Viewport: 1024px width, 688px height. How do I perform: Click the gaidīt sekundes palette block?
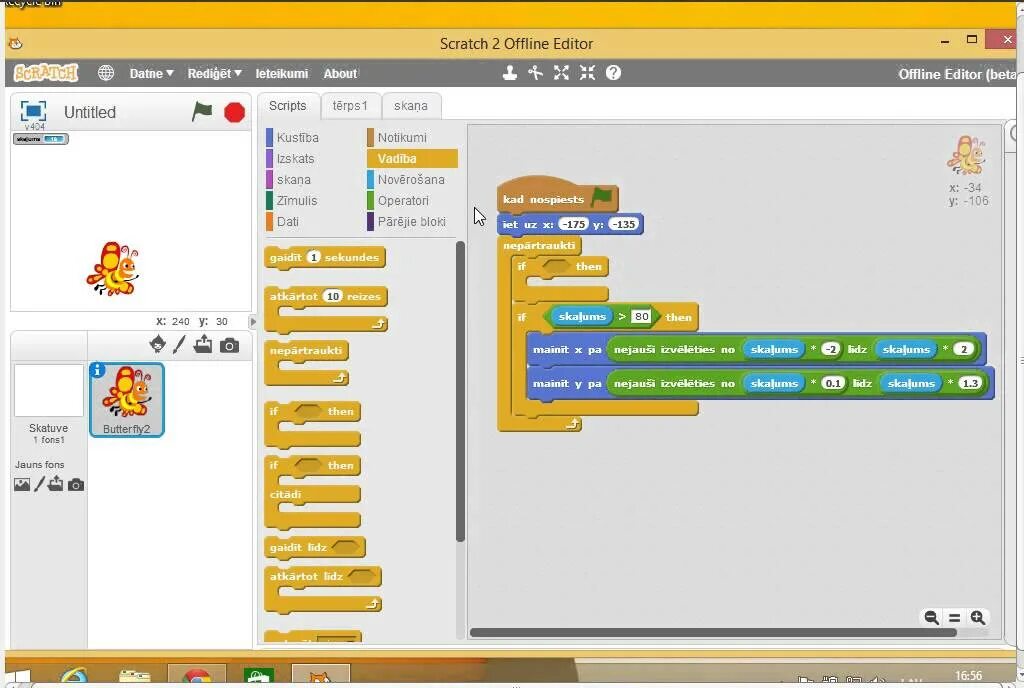click(325, 257)
